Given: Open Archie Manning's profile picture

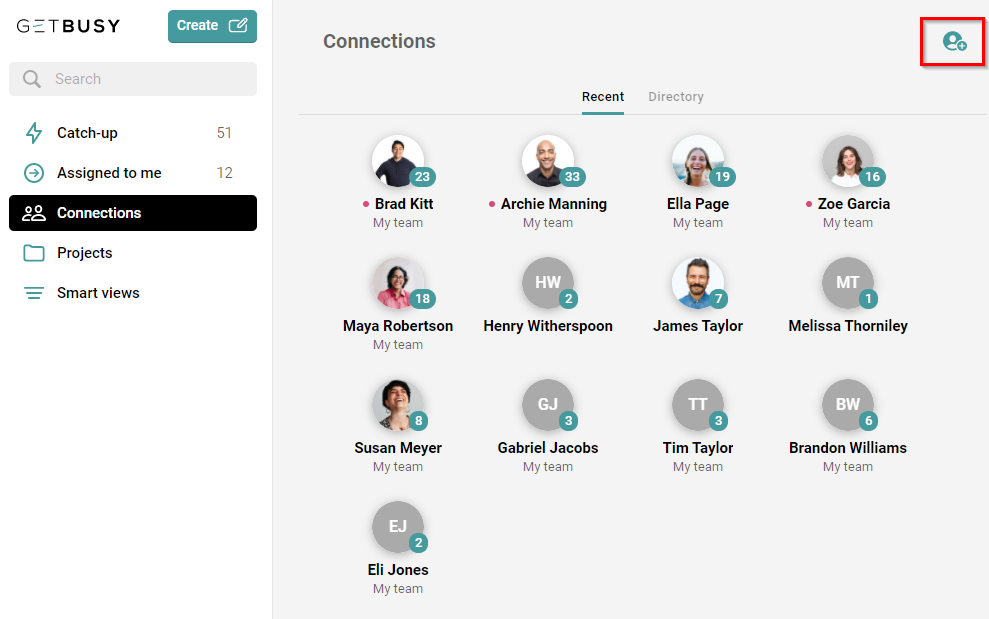Looking at the screenshot, I should (x=548, y=161).
